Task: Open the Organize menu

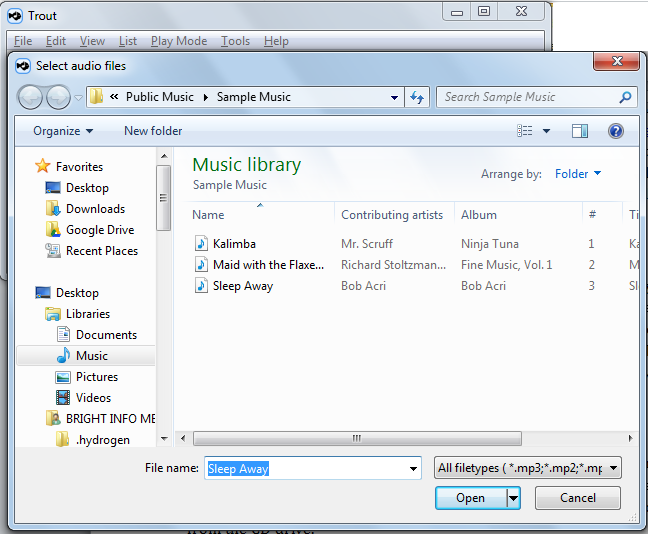Action: [x=63, y=131]
